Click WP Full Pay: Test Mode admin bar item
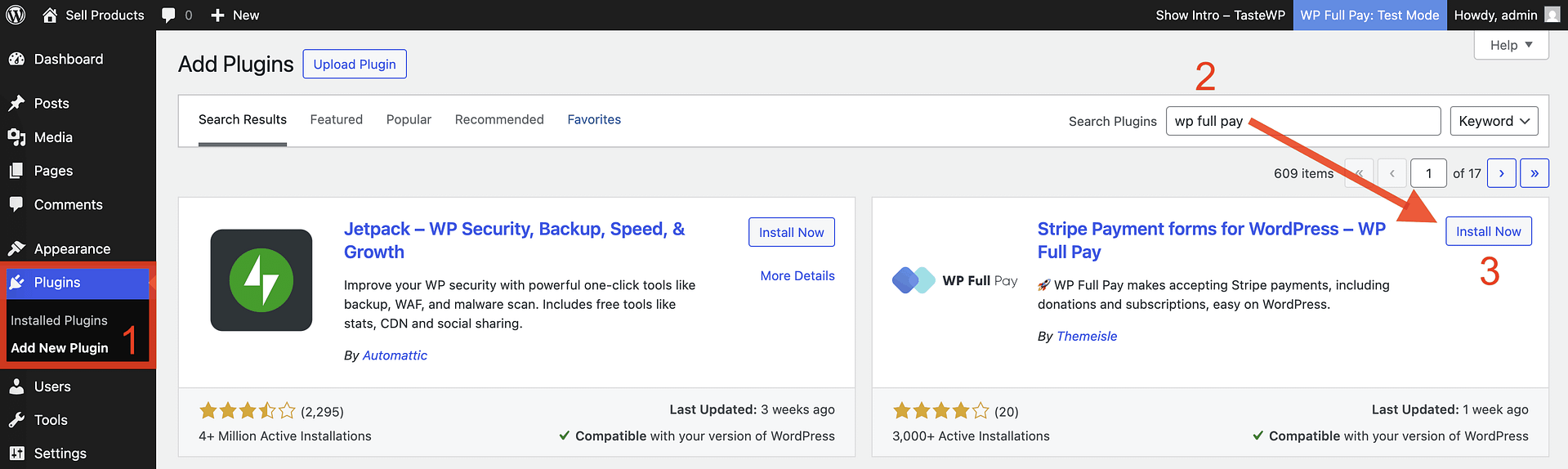1568x469 pixels. coord(1370,15)
